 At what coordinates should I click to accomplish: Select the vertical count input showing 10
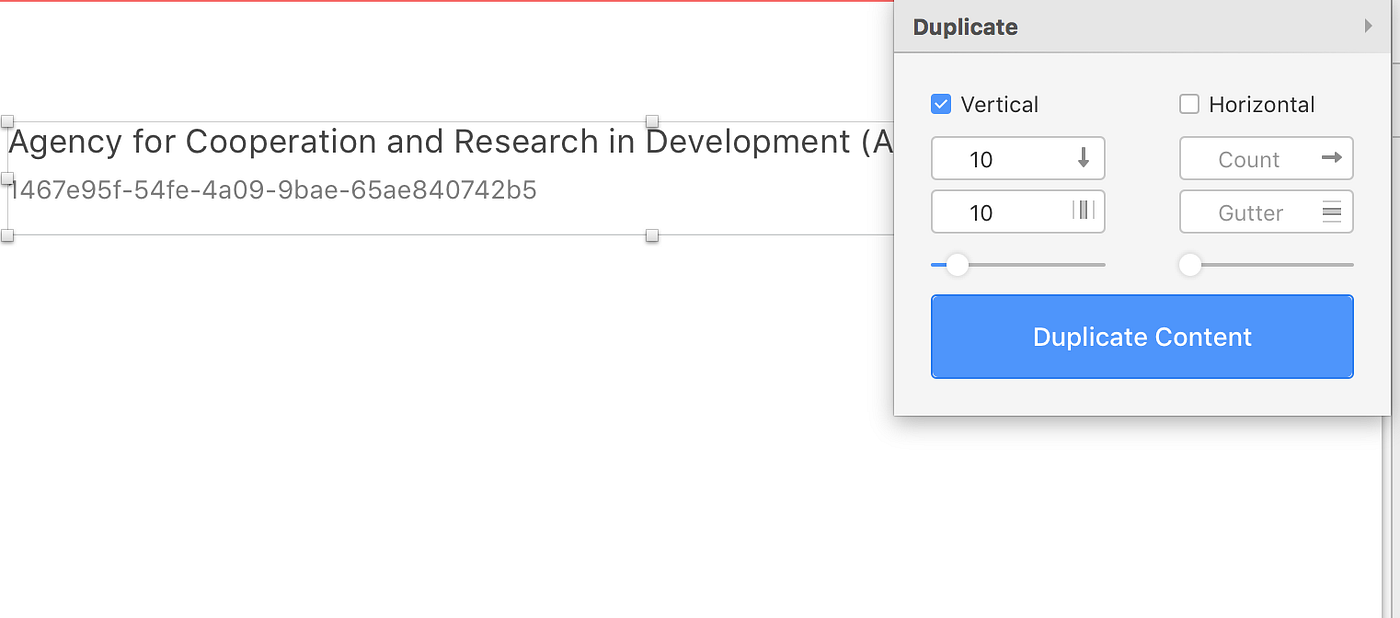(x=1000, y=158)
